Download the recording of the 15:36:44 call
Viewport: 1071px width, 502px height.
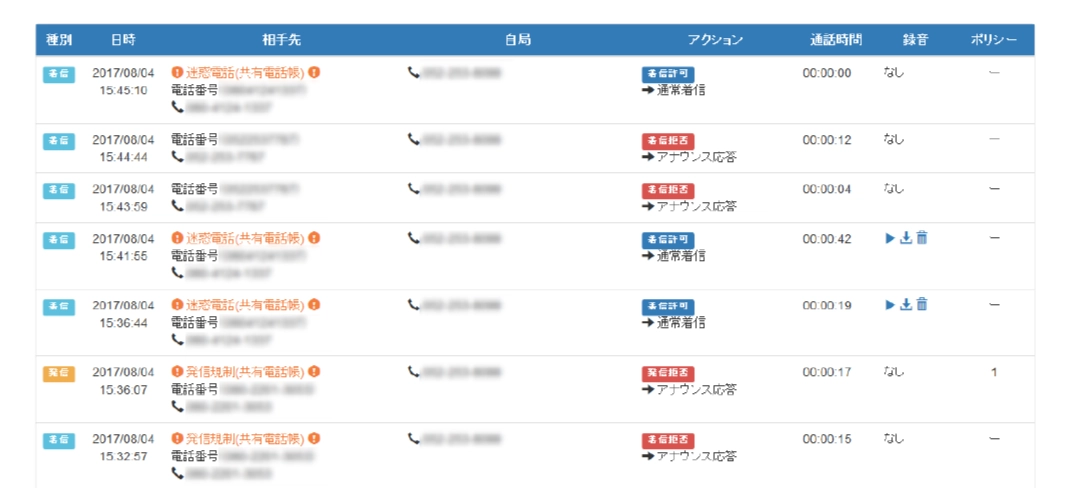906,305
